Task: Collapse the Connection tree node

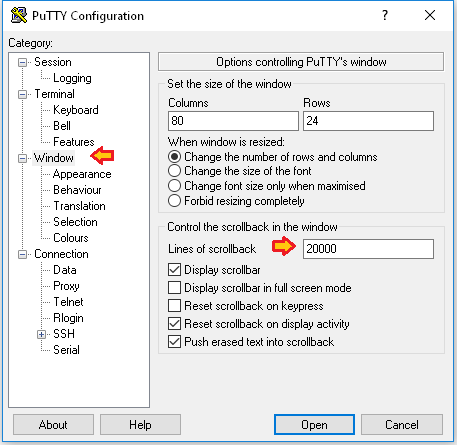Action: point(22,254)
